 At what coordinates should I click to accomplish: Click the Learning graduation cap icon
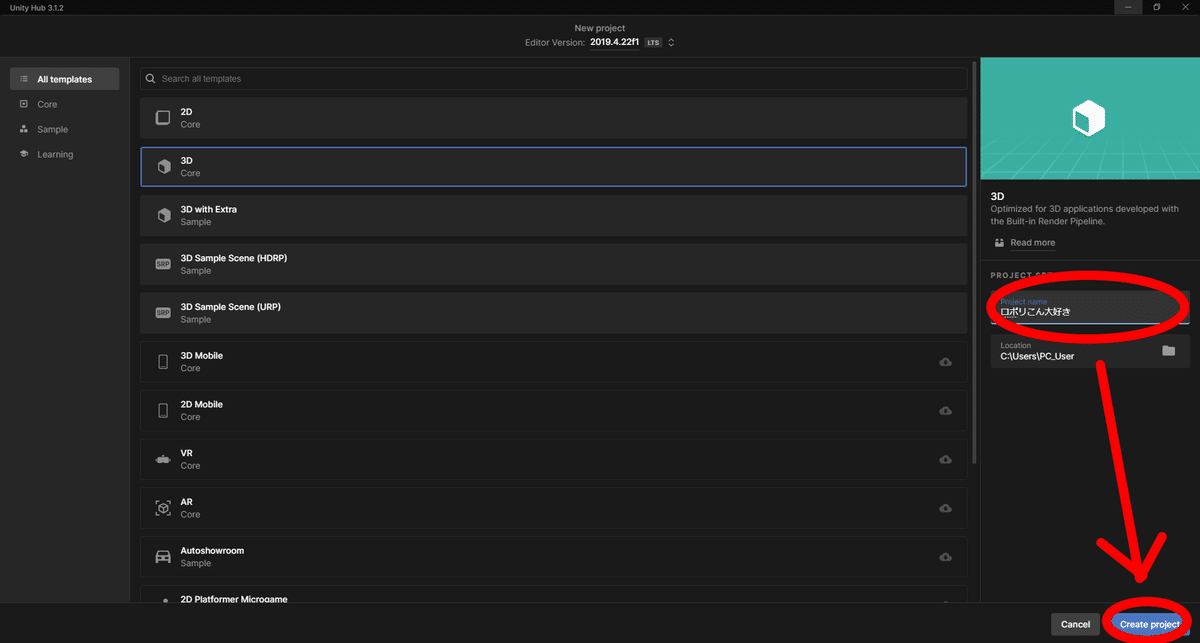tap(24, 154)
